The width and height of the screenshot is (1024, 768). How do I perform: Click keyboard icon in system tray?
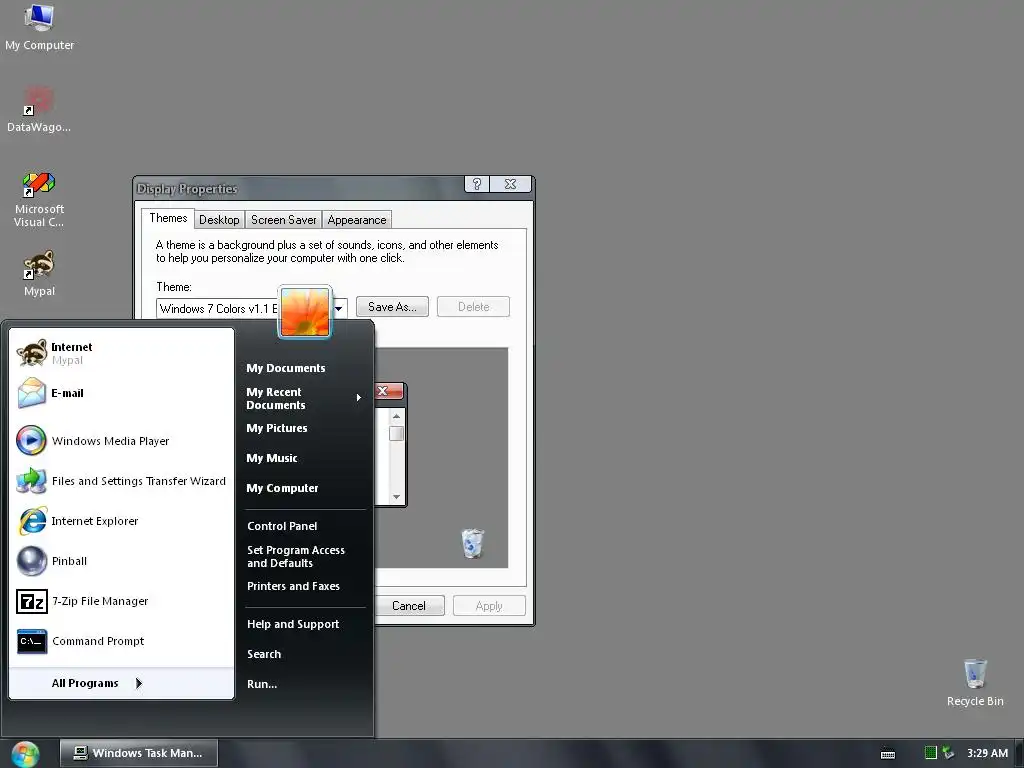pyautogui.click(x=888, y=754)
